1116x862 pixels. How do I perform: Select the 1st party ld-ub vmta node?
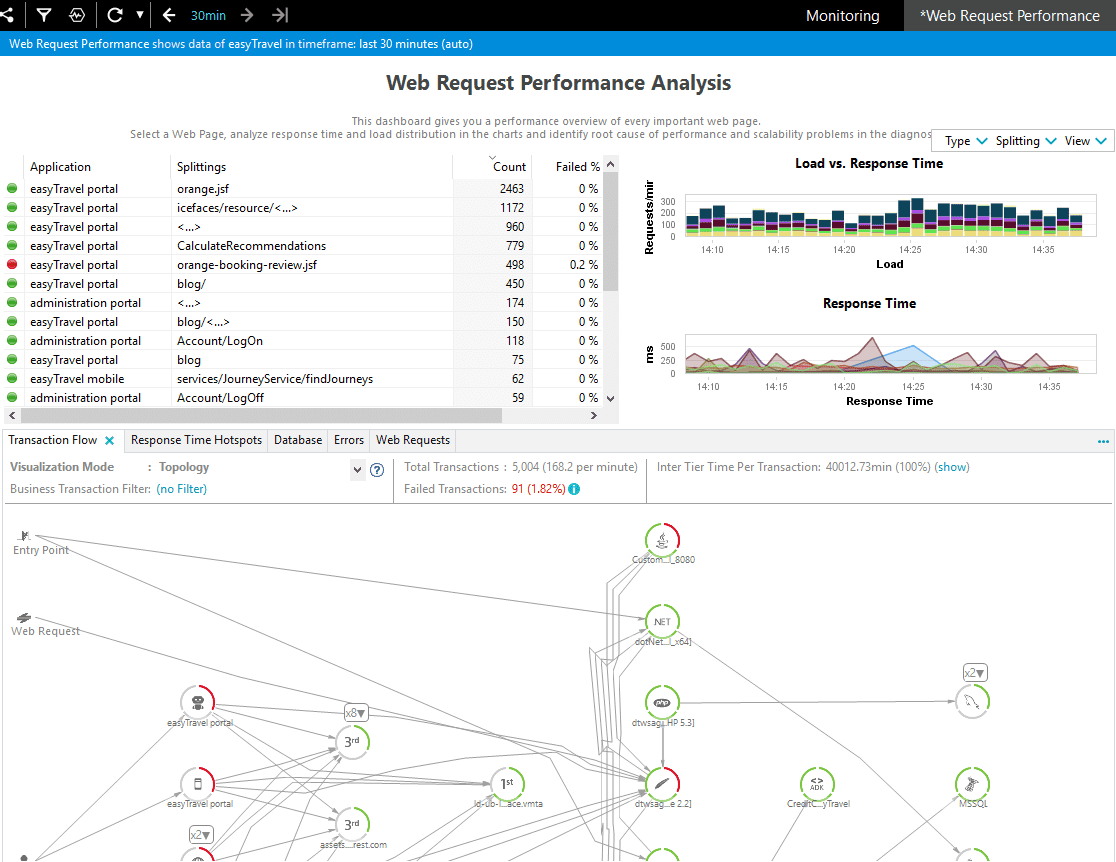pos(507,784)
